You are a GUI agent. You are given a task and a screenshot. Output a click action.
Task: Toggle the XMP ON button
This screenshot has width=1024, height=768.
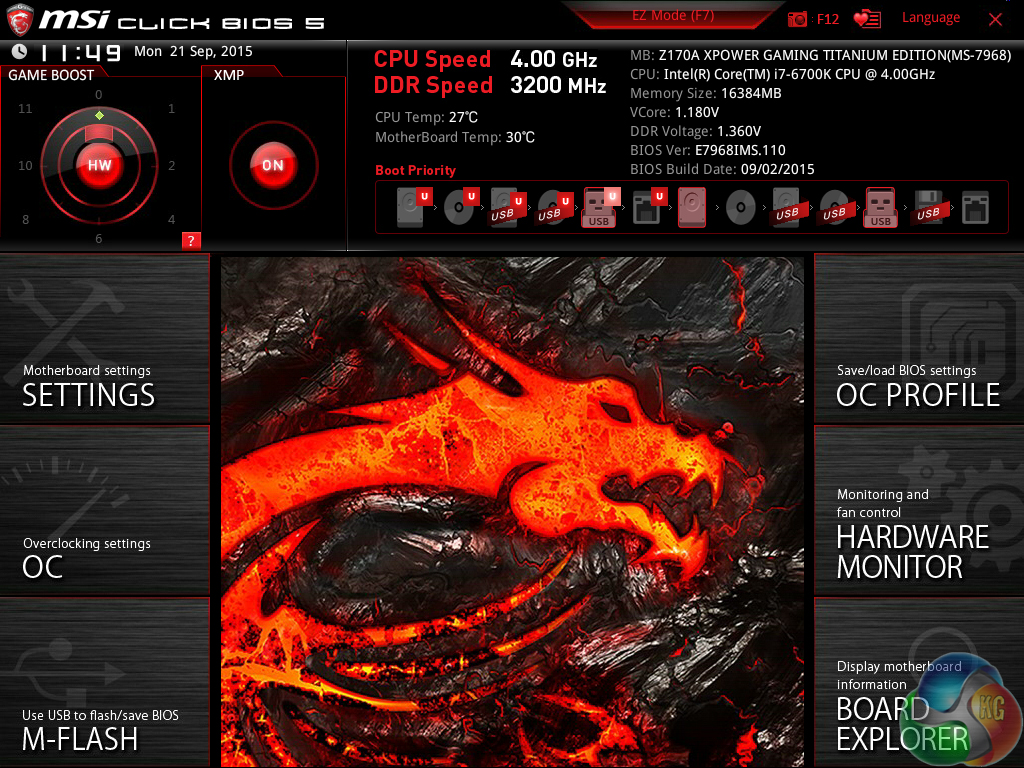(x=273, y=165)
